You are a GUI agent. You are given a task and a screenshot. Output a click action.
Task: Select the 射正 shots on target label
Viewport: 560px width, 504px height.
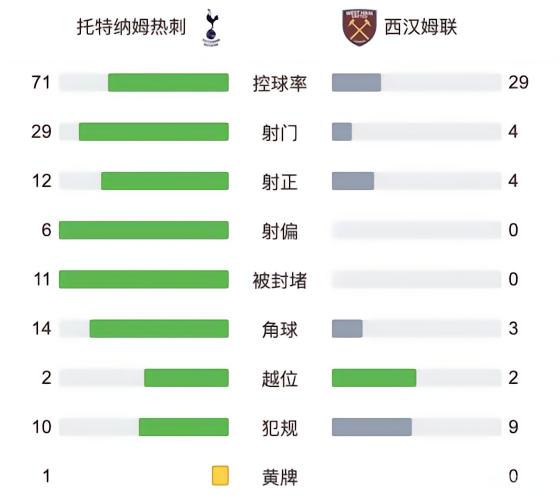tap(280, 182)
